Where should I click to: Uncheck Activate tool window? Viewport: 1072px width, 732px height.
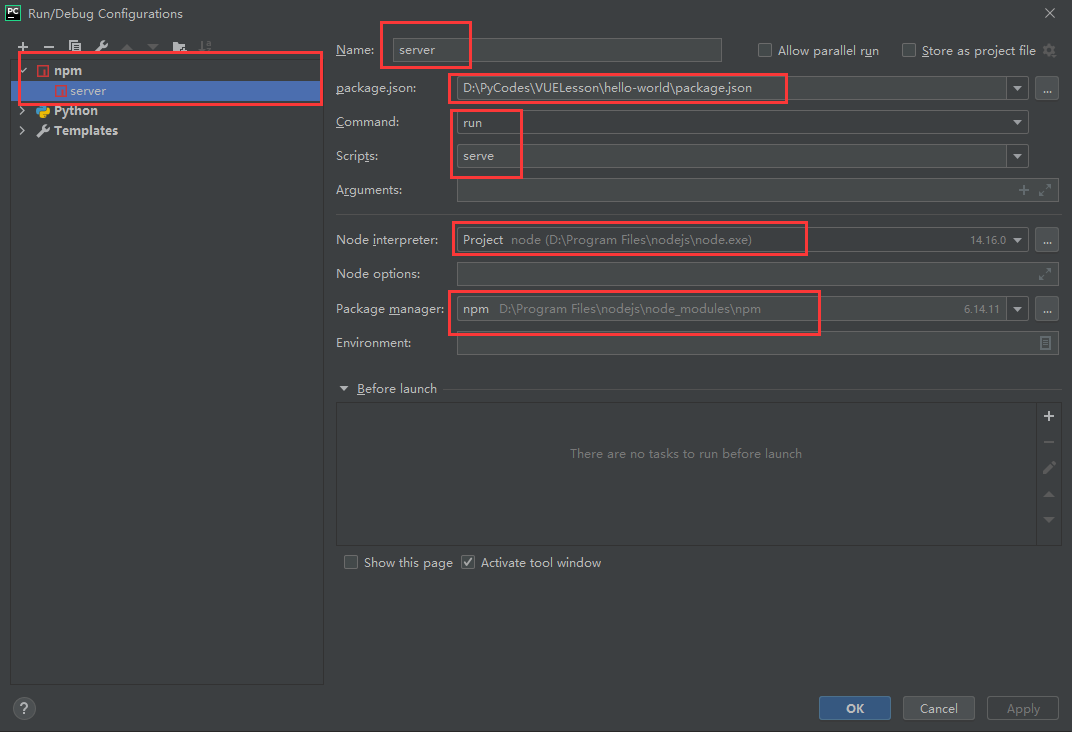tap(468, 562)
